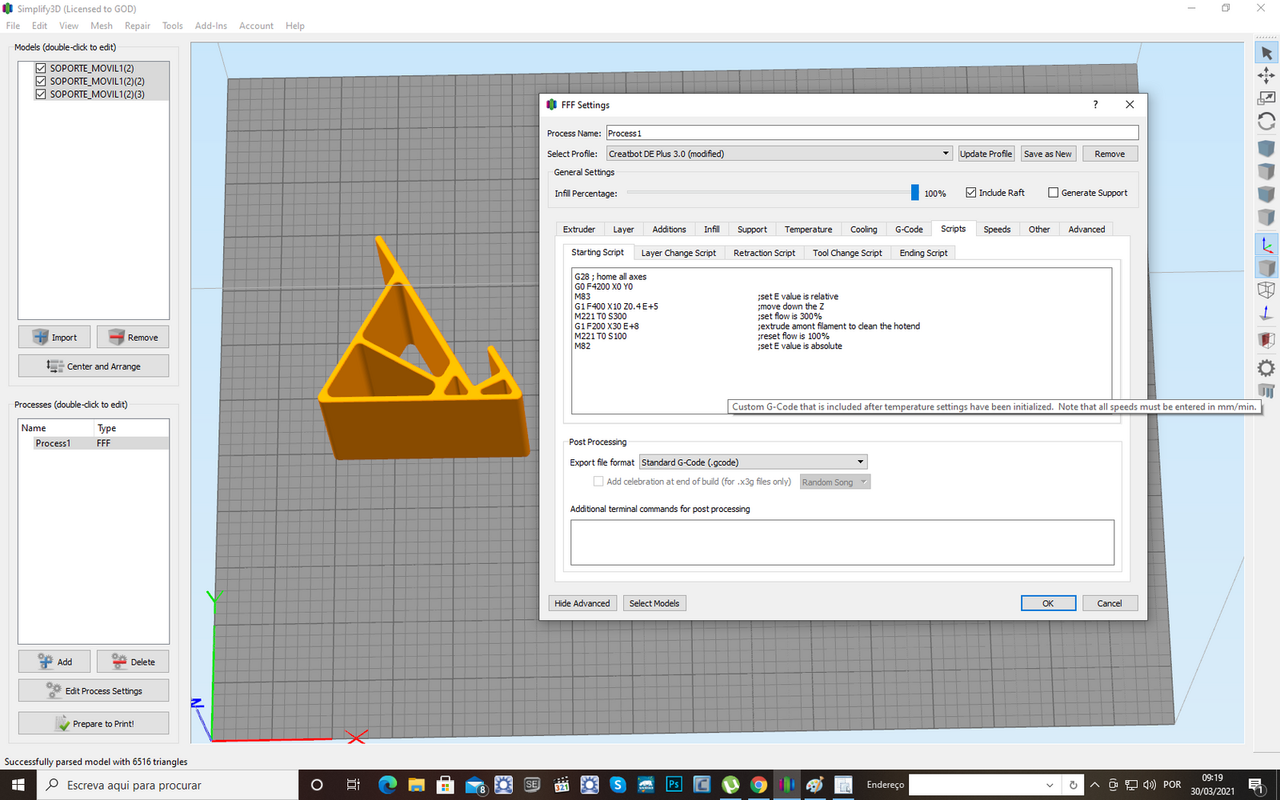Open Task View in the taskbar

point(353,785)
